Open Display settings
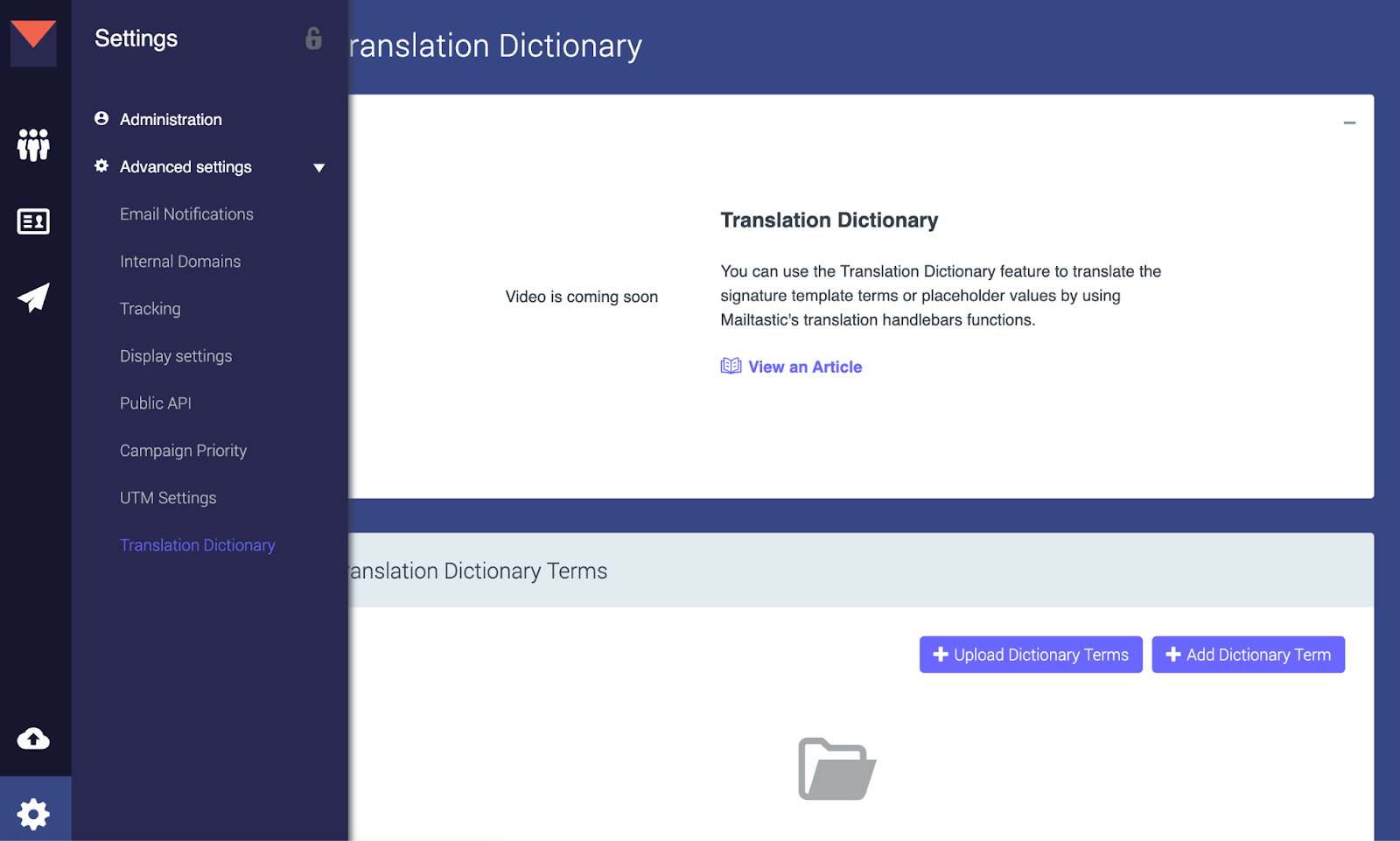The height and width of the screenshot is (841, 1400). (x=176, y=355)
